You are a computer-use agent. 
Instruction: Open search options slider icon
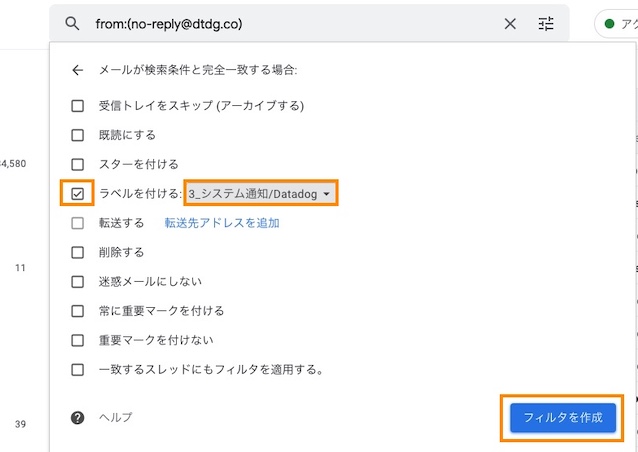click(x=546, y=24)
